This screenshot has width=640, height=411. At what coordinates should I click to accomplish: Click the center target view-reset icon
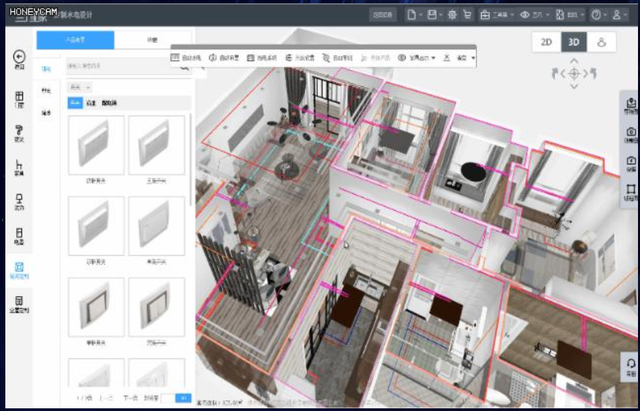[x=574, y=74]
